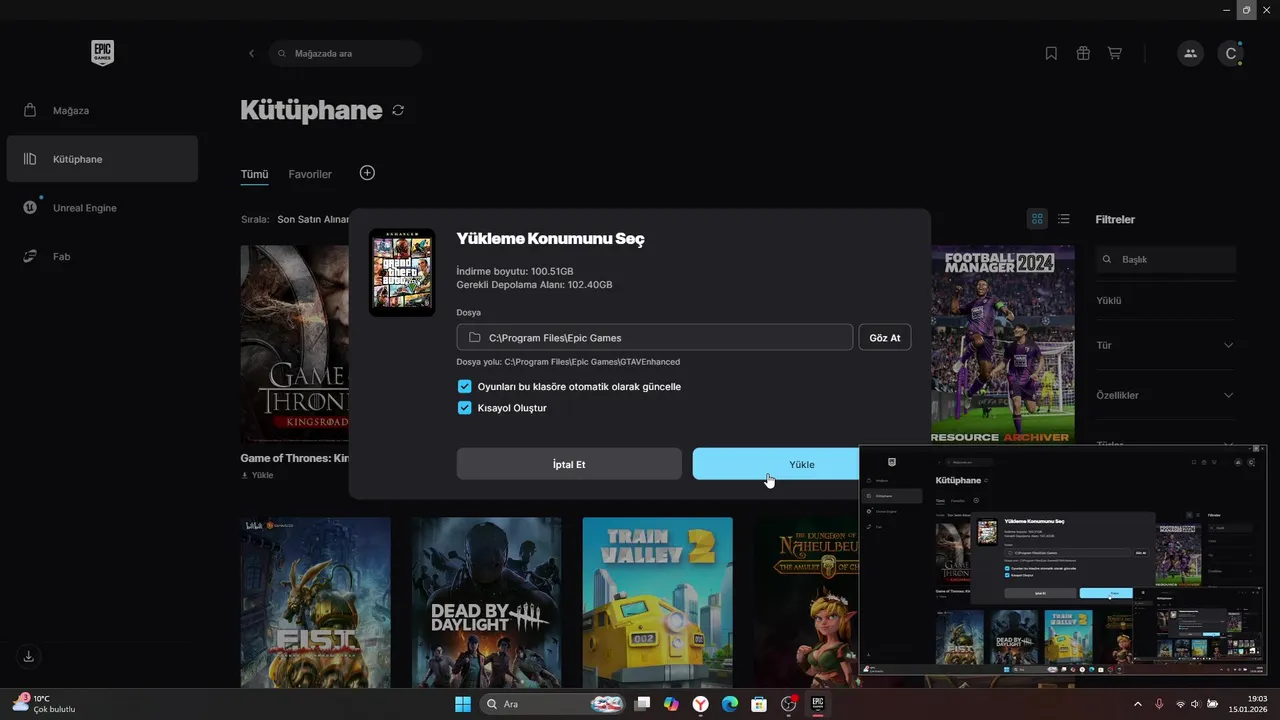Click the picture-in-picture preview window
Screen dimensions: 1280x720
1063,560
